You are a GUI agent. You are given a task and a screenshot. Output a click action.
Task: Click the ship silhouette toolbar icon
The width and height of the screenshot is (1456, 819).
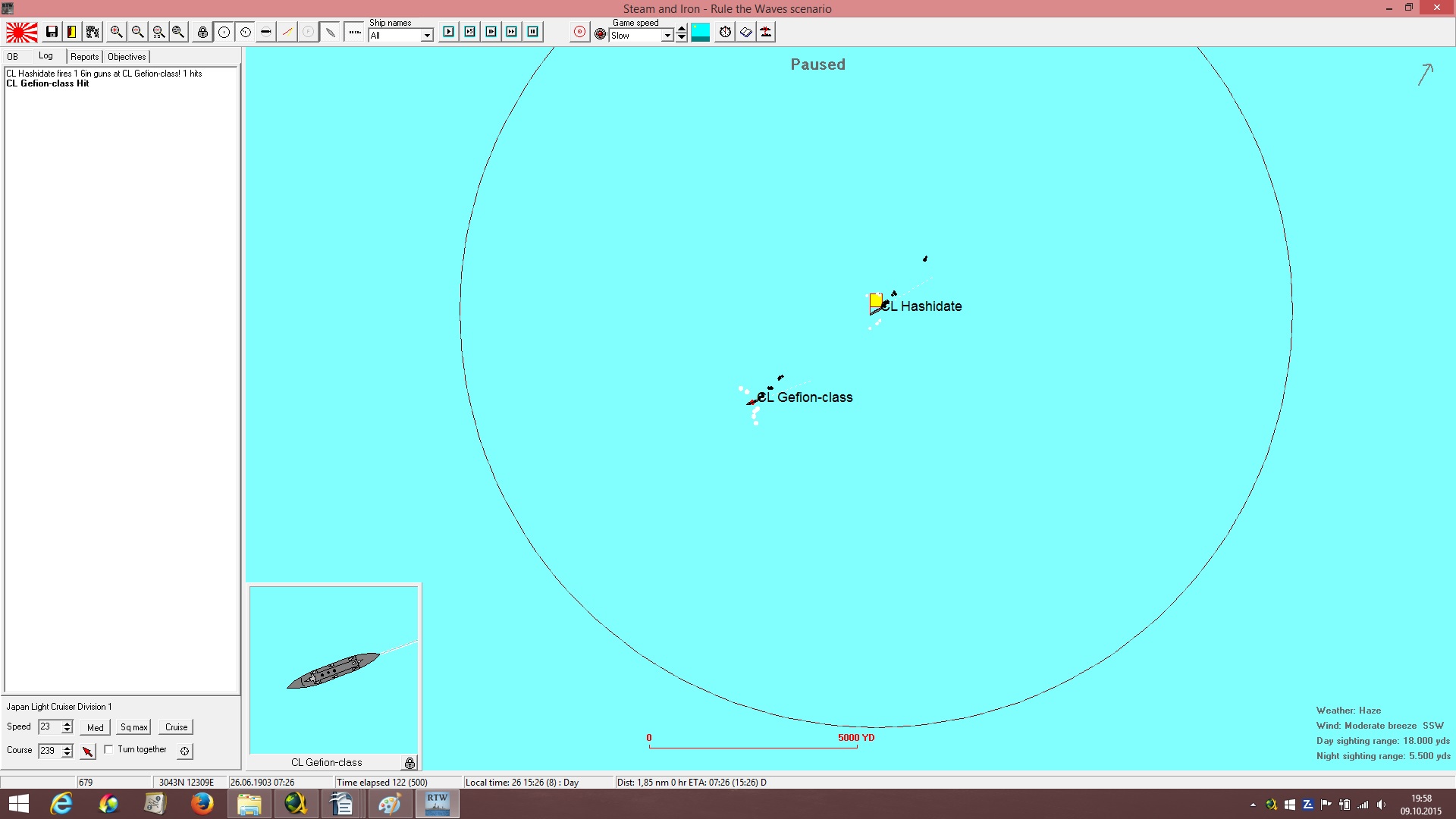click(x=330, y=32)
